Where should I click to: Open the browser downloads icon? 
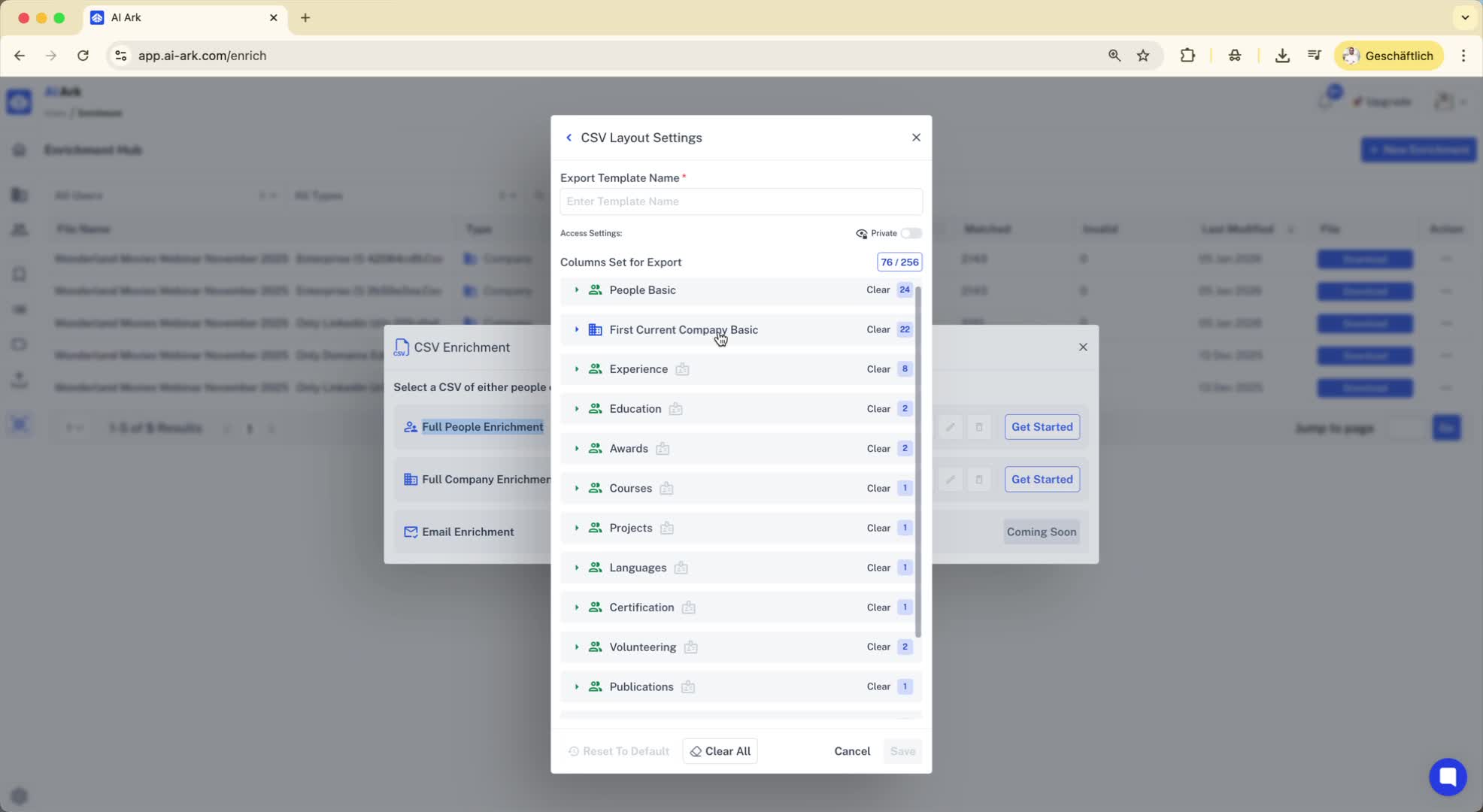[1282, 56]
